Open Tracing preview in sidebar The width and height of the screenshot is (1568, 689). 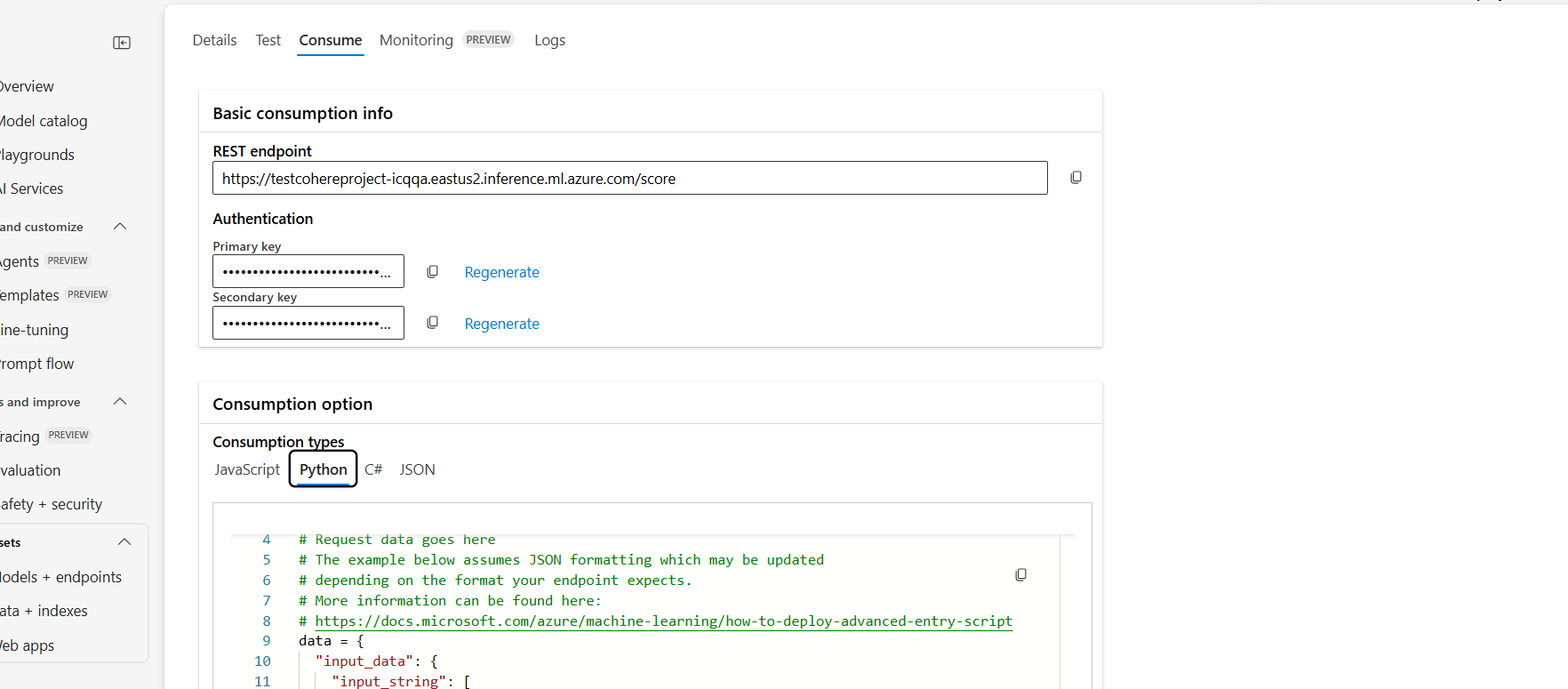pos(45,437)
